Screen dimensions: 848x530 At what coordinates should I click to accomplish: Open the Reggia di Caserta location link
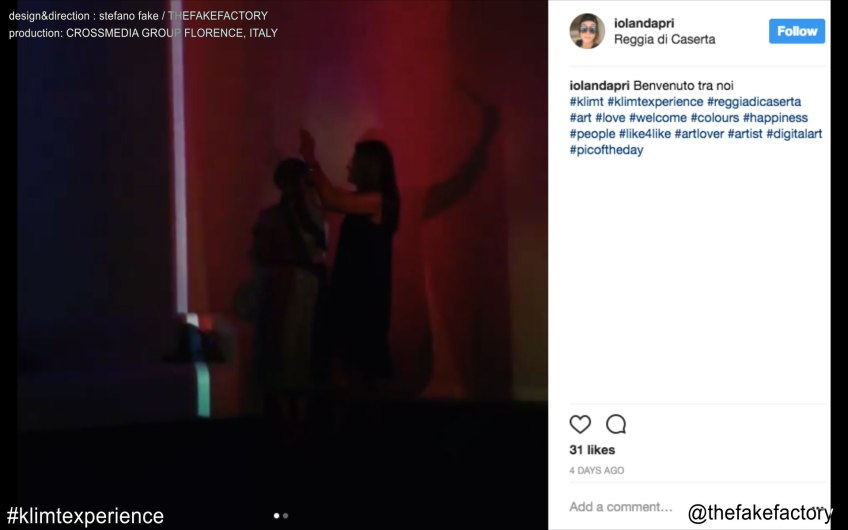[x=664, y=39]
